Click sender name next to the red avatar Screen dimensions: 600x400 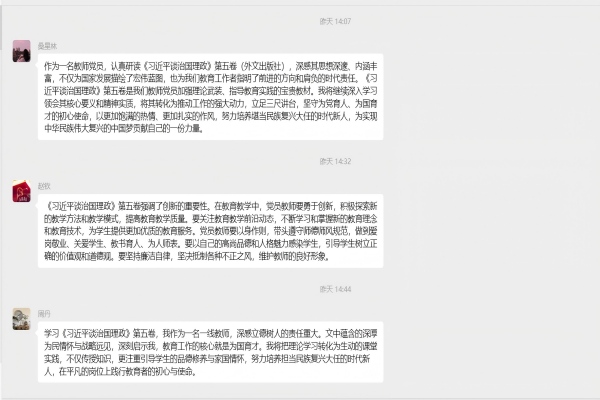(44, 185)
